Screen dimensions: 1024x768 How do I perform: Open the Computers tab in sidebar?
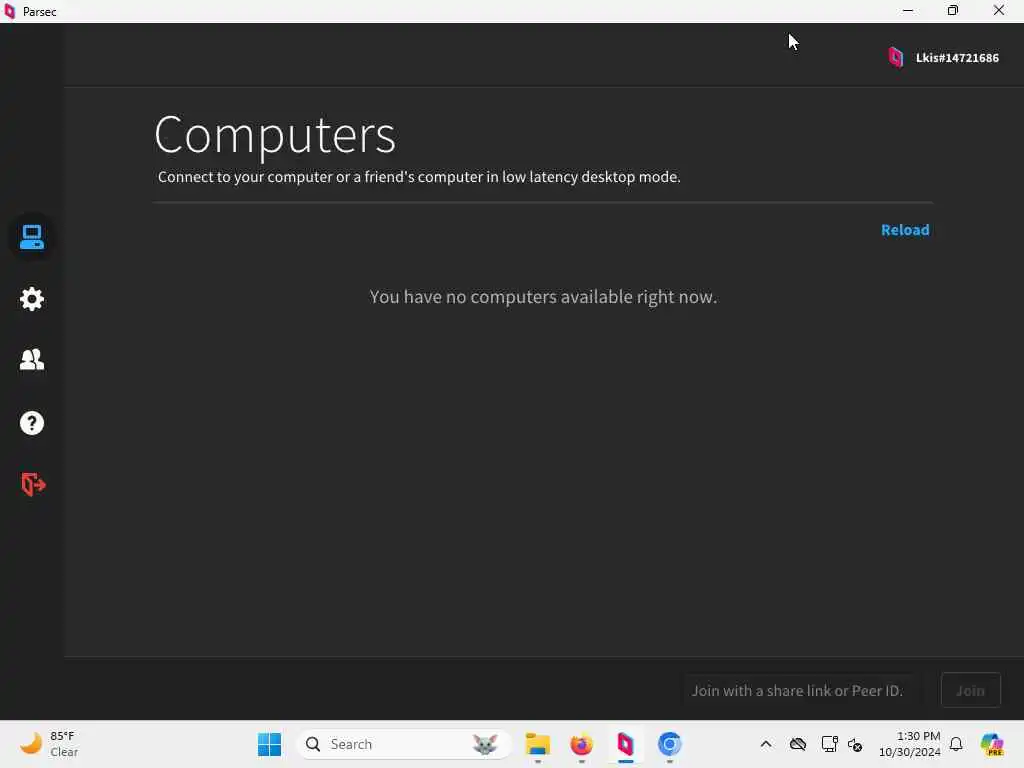(31, 237)
